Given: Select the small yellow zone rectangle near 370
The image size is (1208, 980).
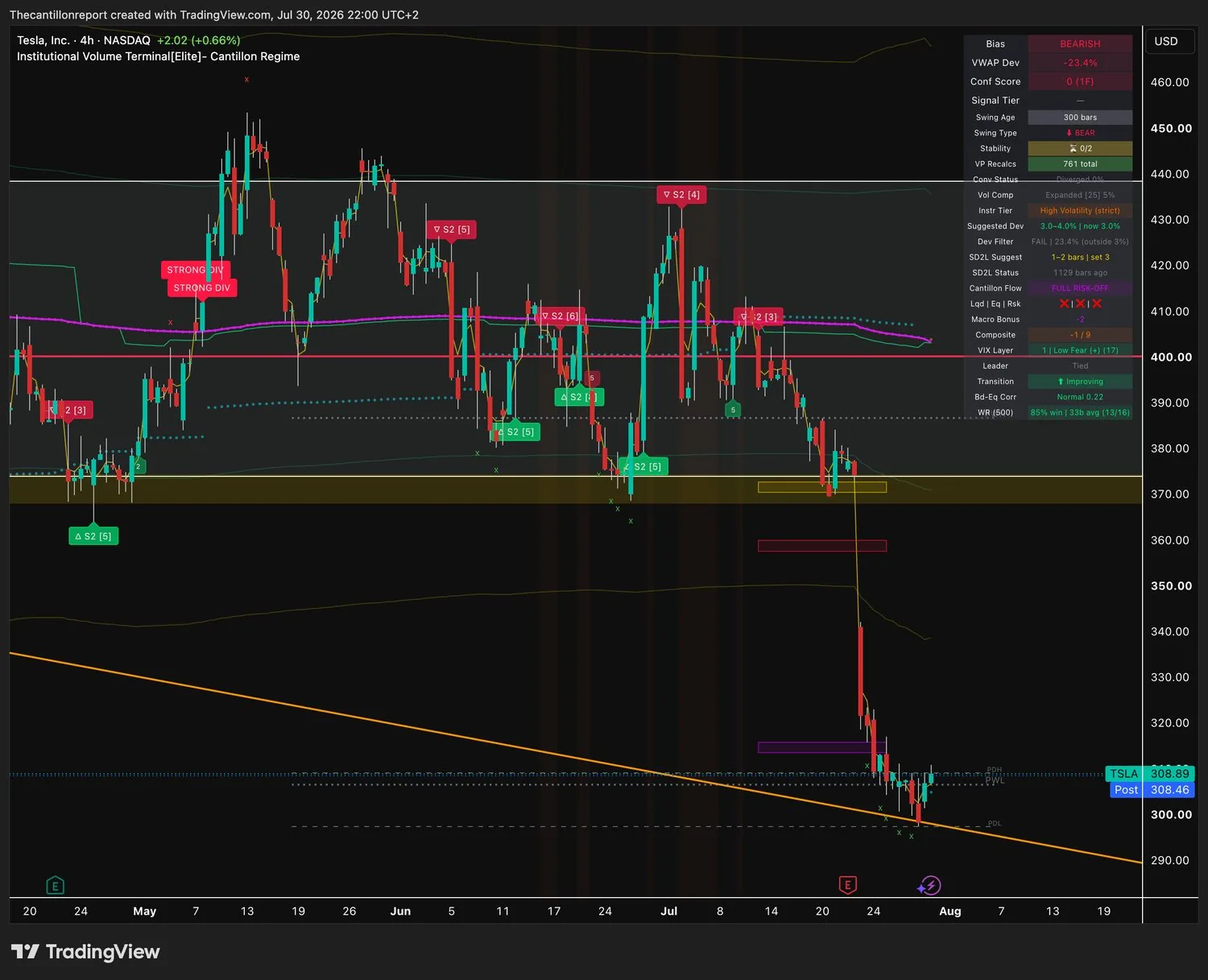Looking at the screenshot, I should tap(822, 487).
